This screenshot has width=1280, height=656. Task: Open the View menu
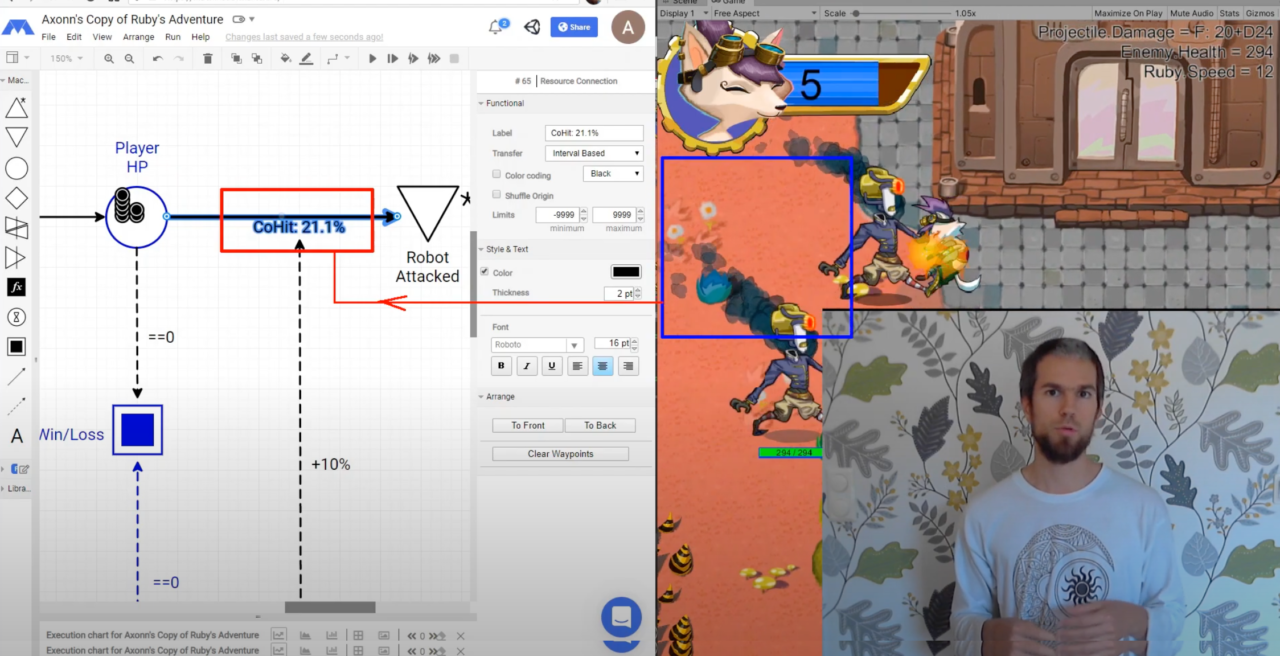(102, 37)
